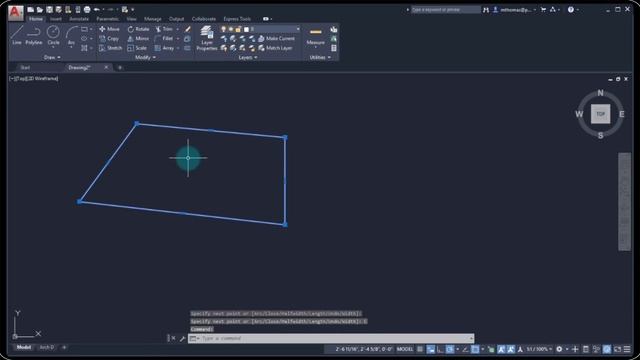640x360 pixels.
Task: Select the Line tool
Action: [x=17, y=35]
